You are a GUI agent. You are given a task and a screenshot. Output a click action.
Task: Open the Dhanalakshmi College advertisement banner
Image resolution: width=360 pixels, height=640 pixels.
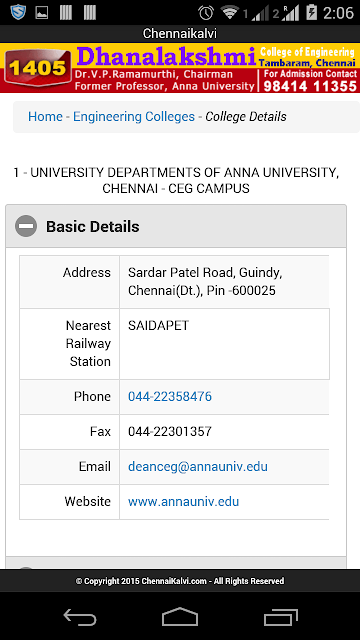180,68
